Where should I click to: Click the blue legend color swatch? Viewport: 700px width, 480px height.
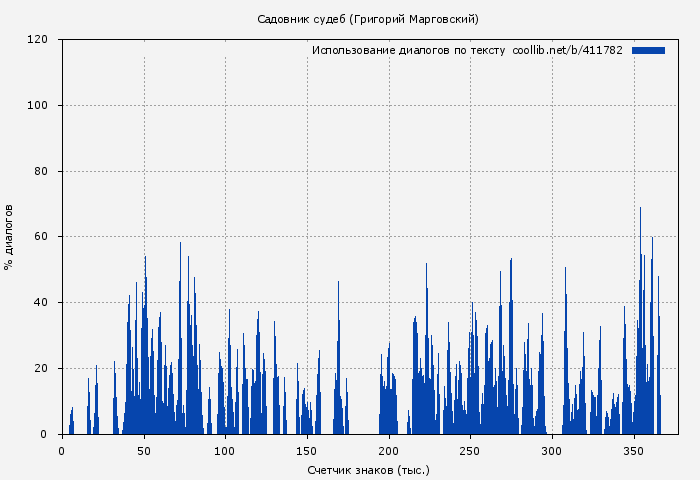(648, 50)
